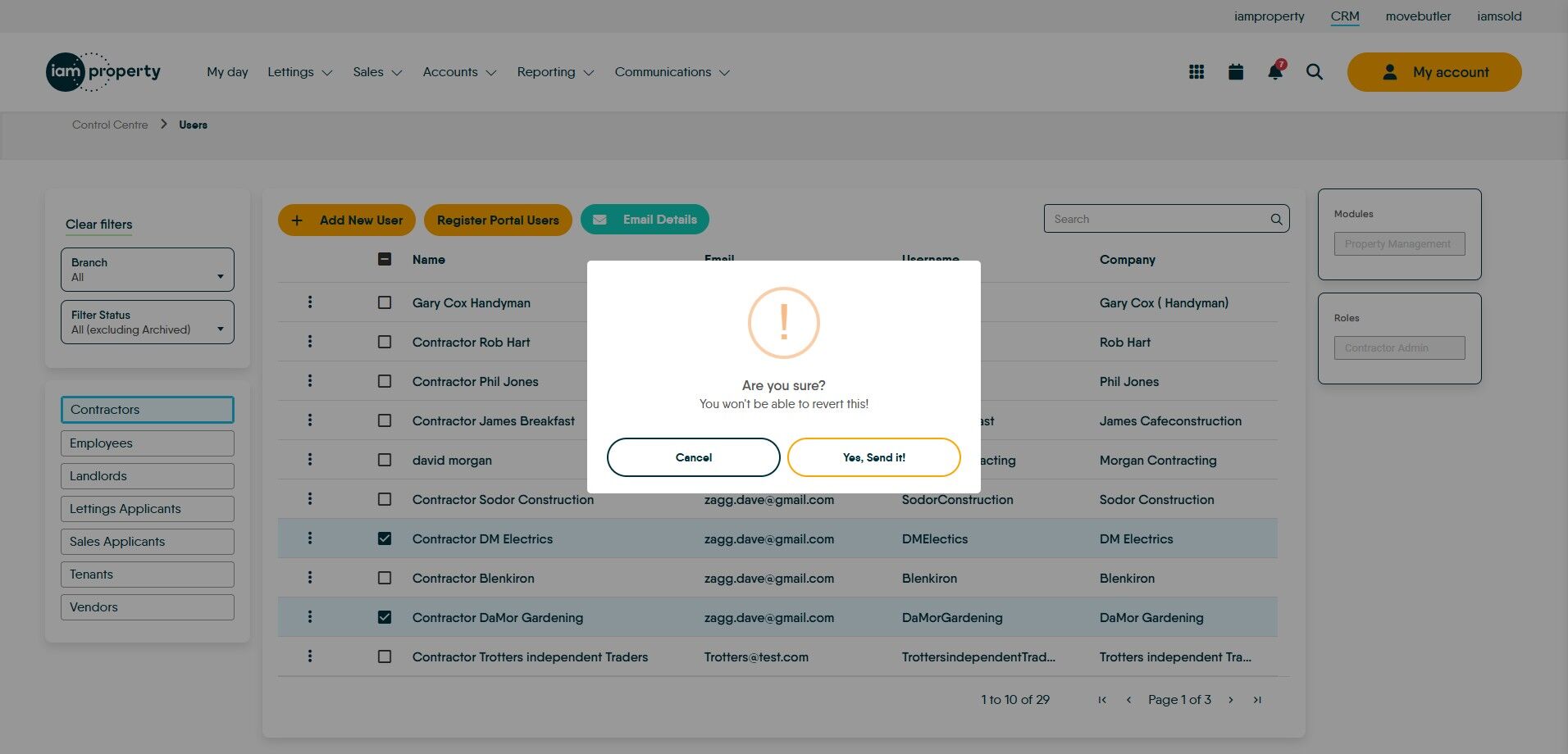
Task: Open the calendar icon in header
Action: pyautogui.click(x=1236, y=72)
